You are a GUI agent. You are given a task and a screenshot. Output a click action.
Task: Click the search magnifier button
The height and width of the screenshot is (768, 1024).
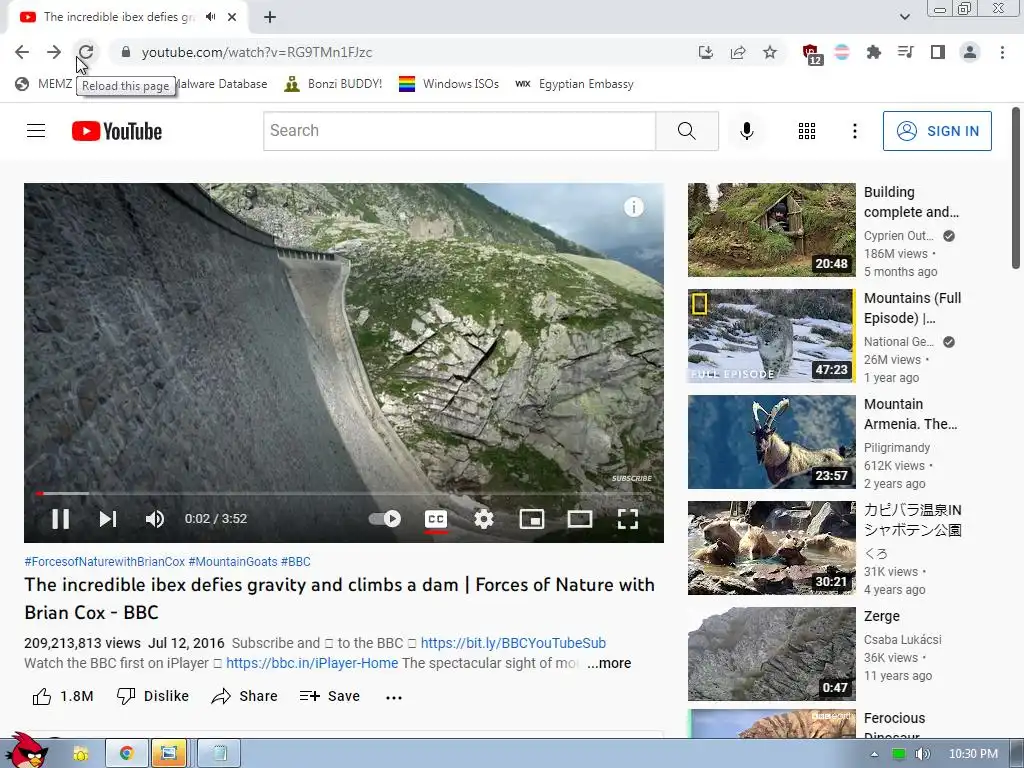(687, 131)
